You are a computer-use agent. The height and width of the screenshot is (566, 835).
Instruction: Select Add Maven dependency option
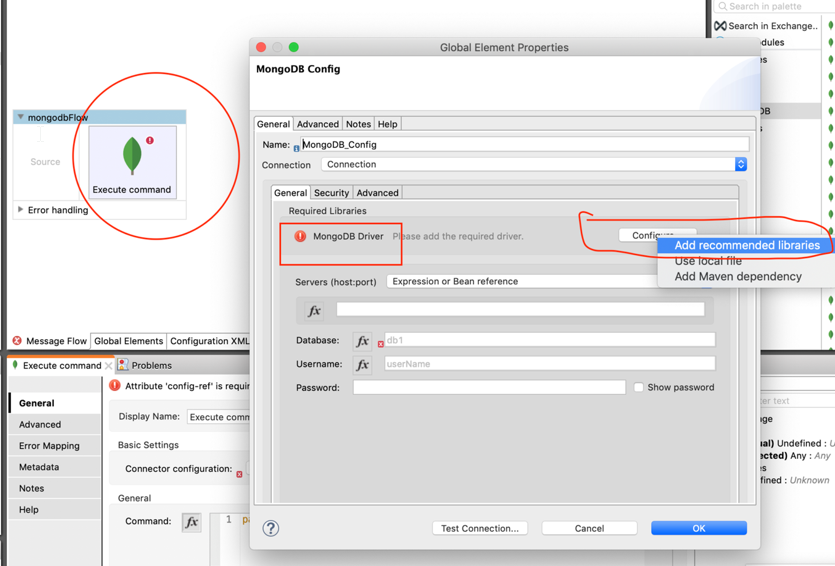pyautogui.click(x=738, y=276)
